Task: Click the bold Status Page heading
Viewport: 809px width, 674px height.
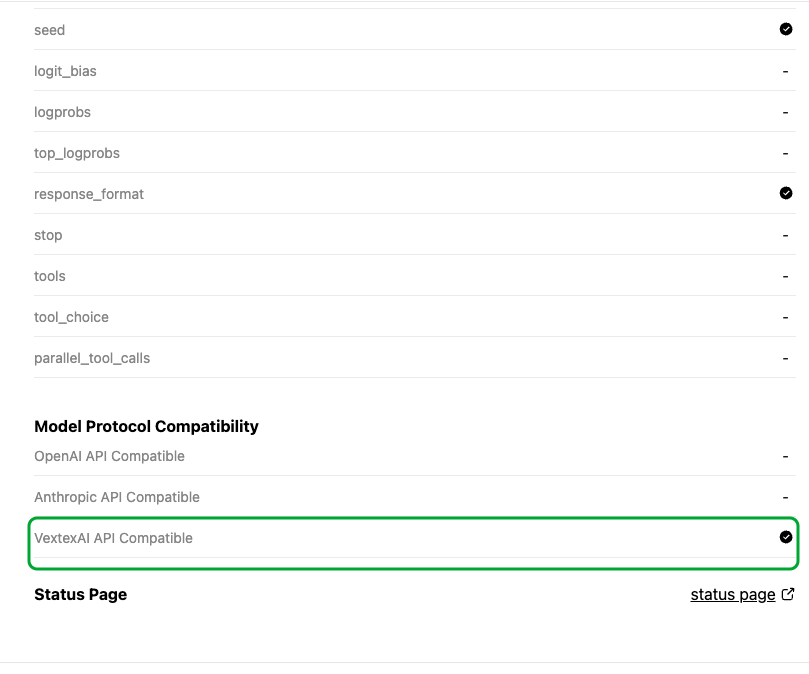Action: pyautogui.click(x=80, y=594)
